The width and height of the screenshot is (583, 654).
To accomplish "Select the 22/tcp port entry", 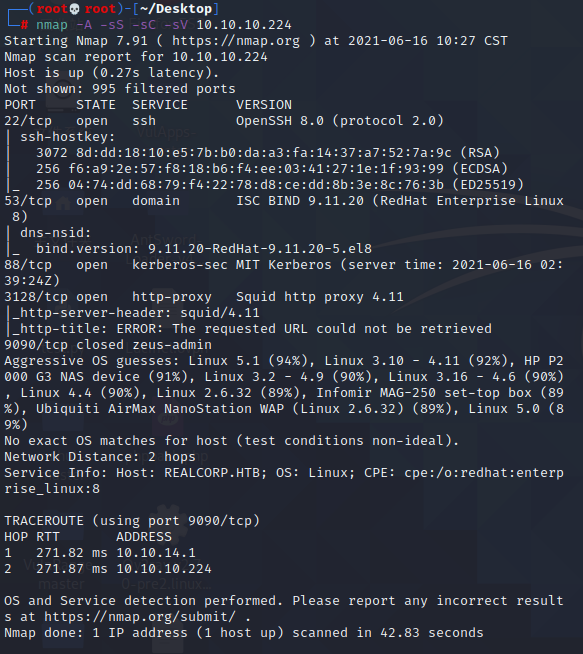I will (28, 121).
